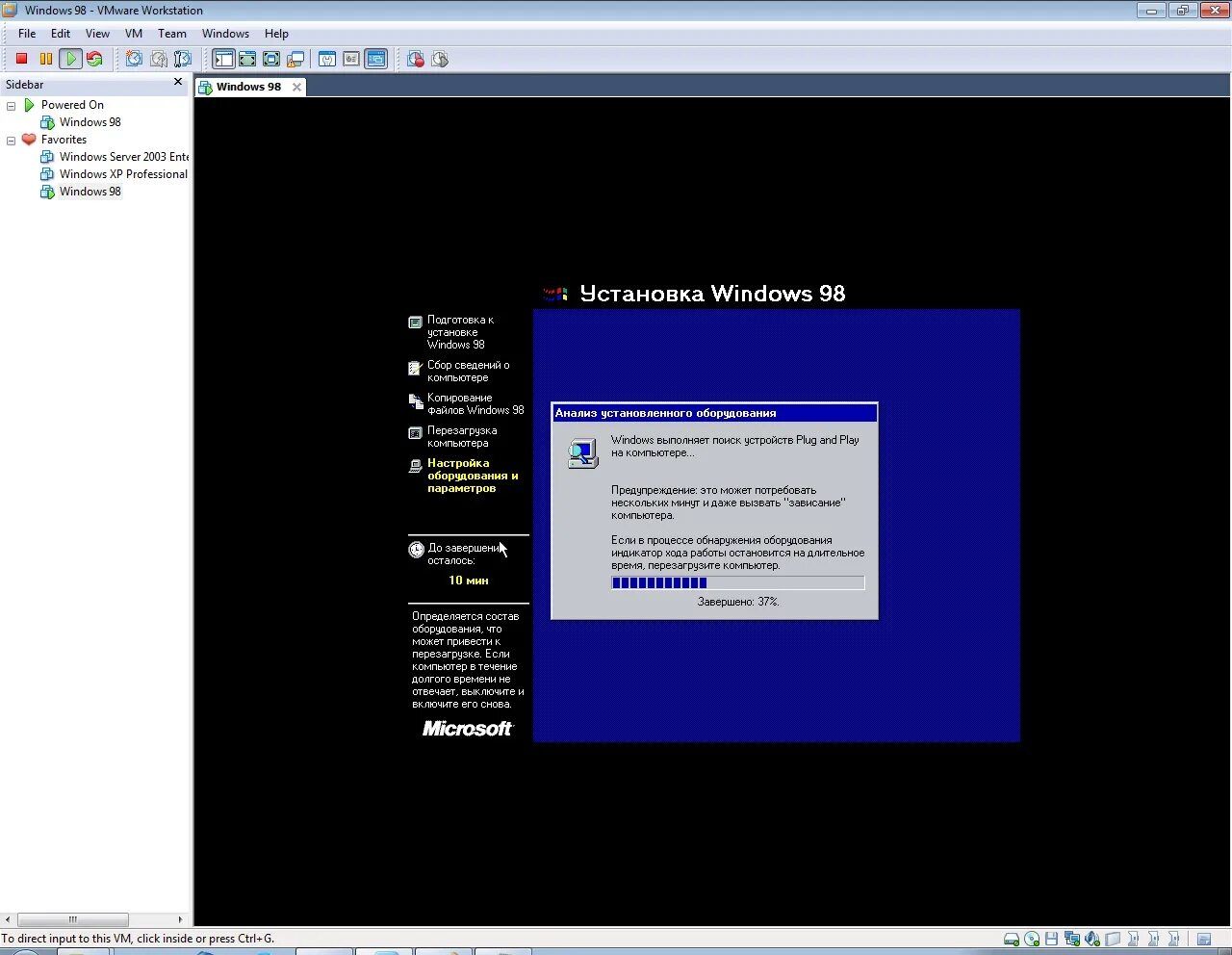Suspend the virtual machine

pos(45,58)
